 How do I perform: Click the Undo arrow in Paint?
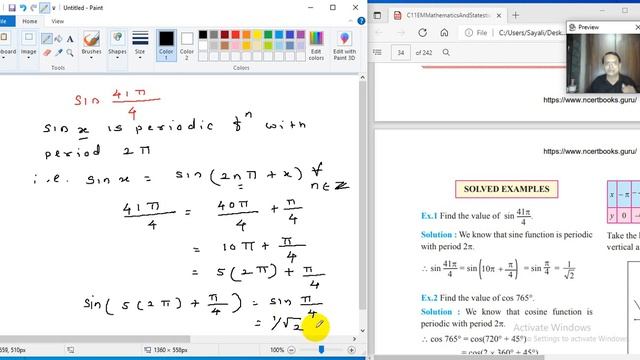click(x=23, y=8)
